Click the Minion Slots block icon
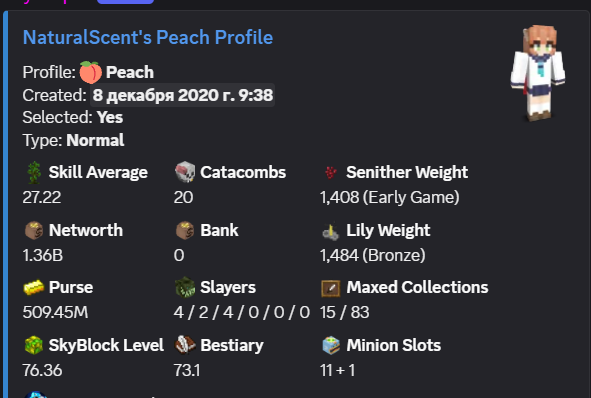Viewport: 591px width, 398px height. point(331,345)
